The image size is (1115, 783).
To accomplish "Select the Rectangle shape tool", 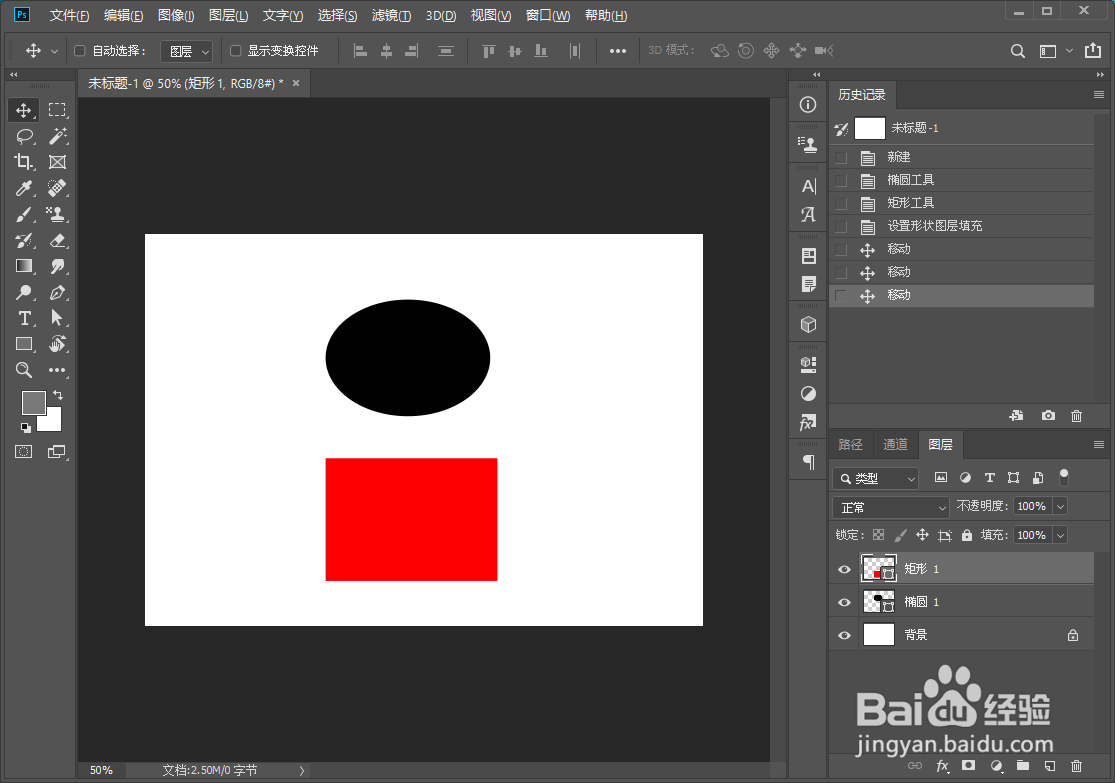I will tap(23, 344).
